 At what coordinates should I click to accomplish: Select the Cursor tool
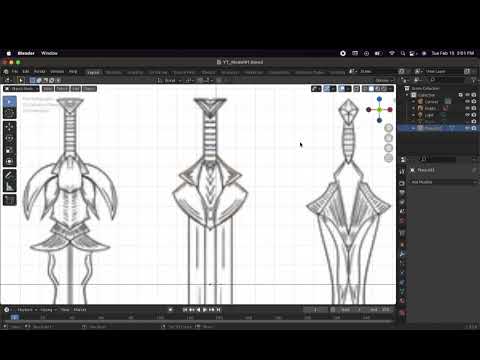[9, 113]
